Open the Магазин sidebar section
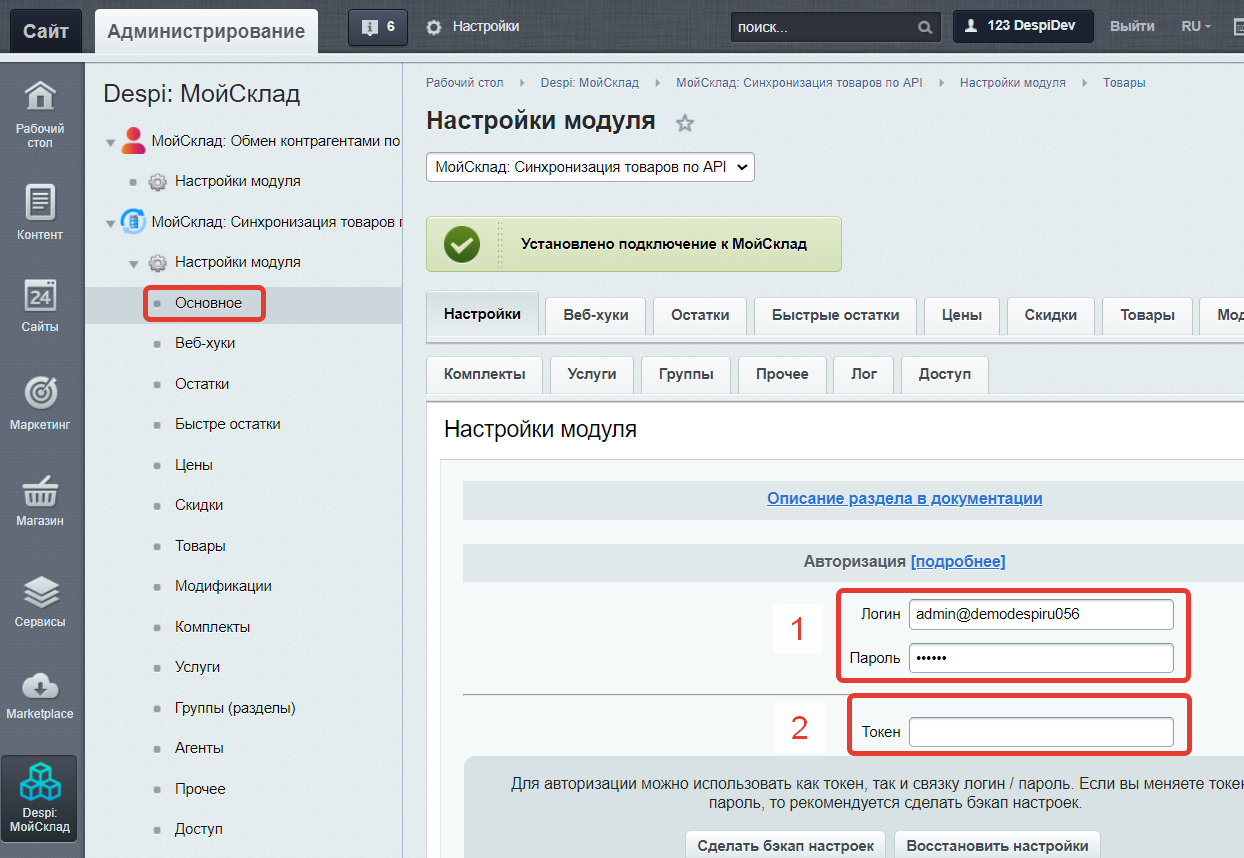This screenshot has height=858, width=1244. (x=40, y=500)
